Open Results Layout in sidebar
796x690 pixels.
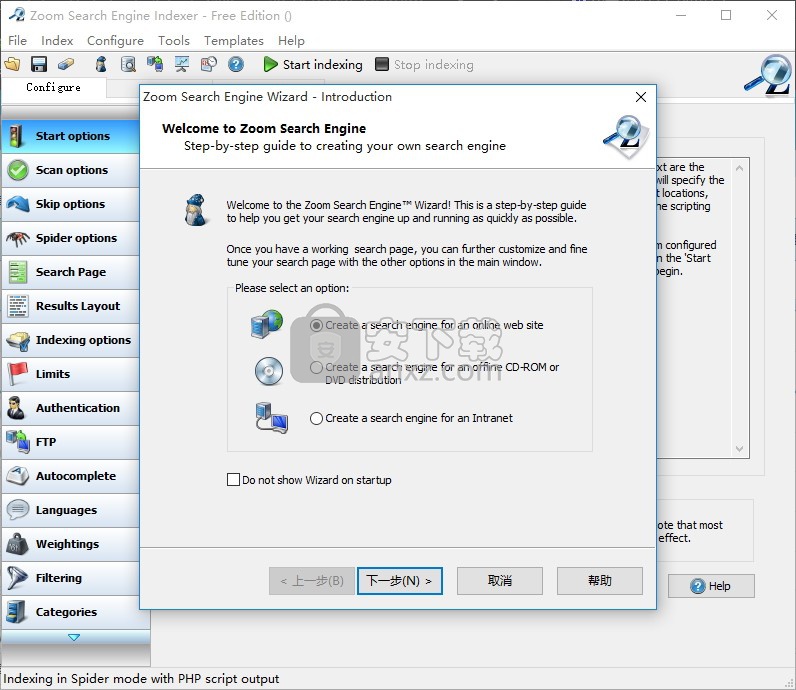[71, 306]
